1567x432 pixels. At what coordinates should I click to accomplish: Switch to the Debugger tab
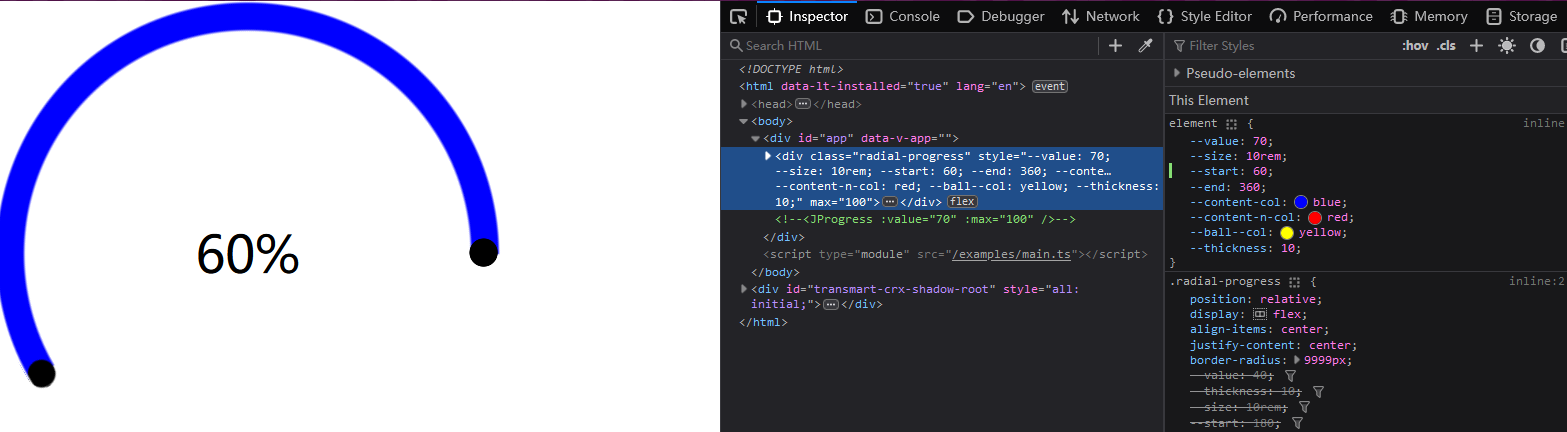tap(1001, 16)
